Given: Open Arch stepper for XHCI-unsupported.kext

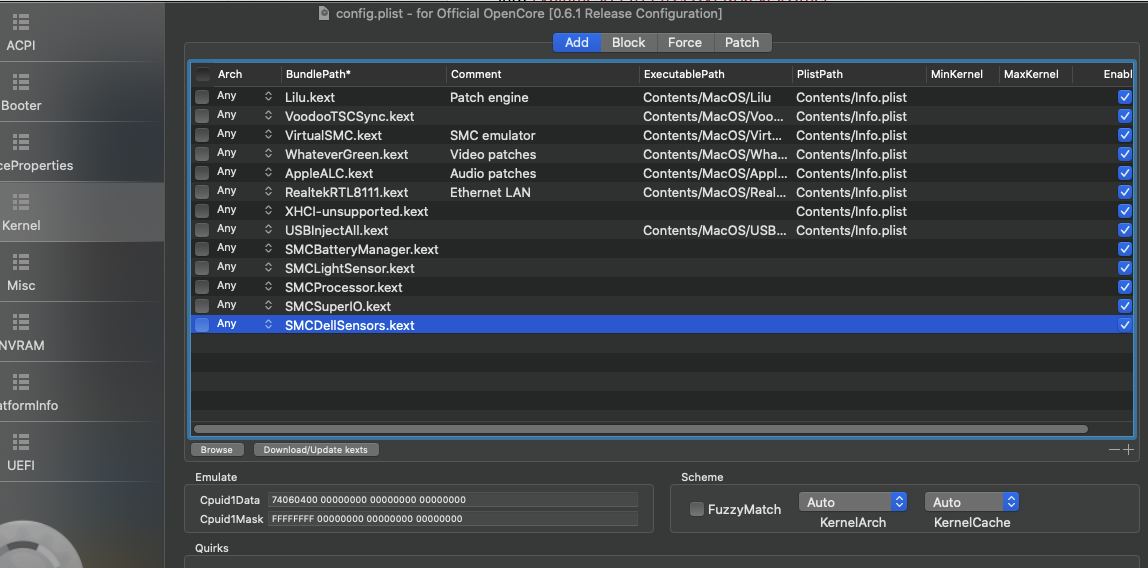Looking at the screenshot, I should click(269, 211).
